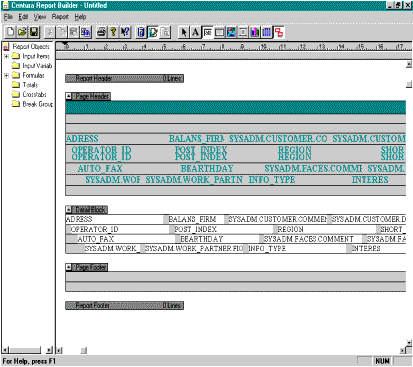Click the yellow question mark Help icon

113,32
